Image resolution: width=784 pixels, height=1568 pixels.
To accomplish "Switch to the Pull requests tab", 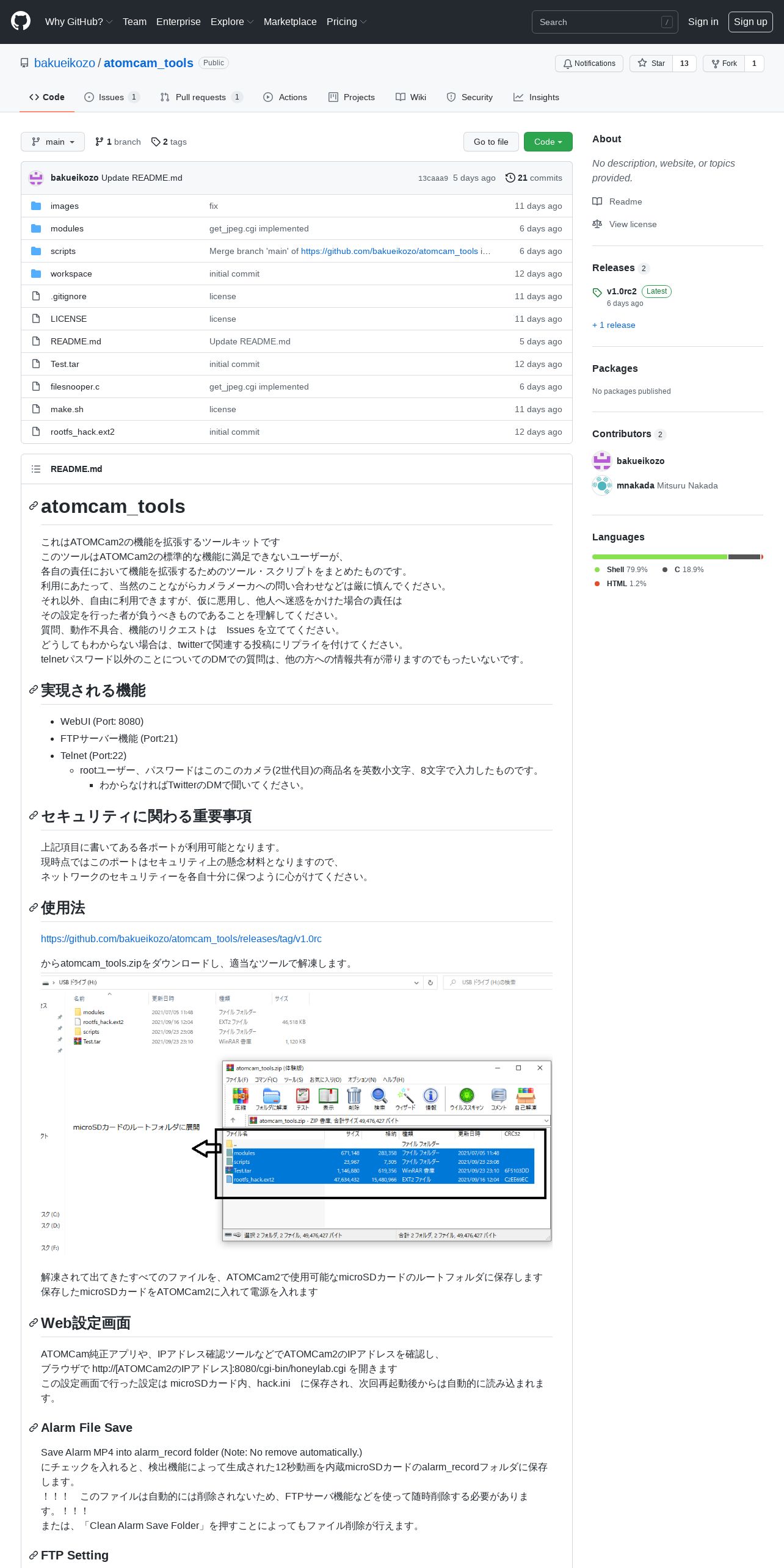I will (x=201, y=97).
